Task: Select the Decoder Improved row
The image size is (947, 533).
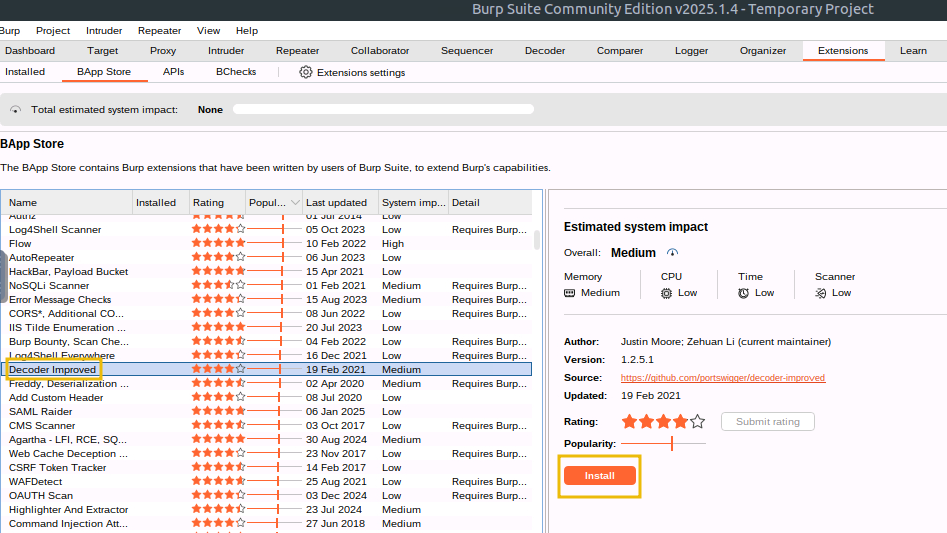Action: 266,369
